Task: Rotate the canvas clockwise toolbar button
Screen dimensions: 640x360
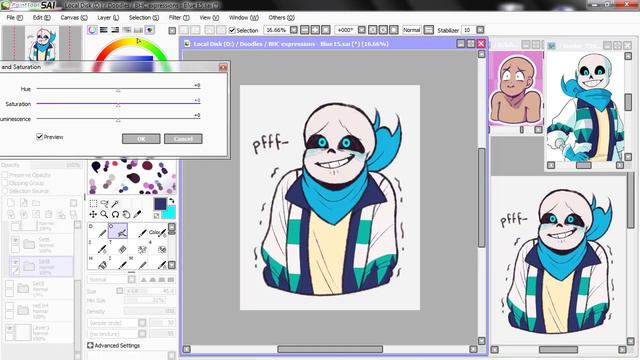Action: pos(383,30)
